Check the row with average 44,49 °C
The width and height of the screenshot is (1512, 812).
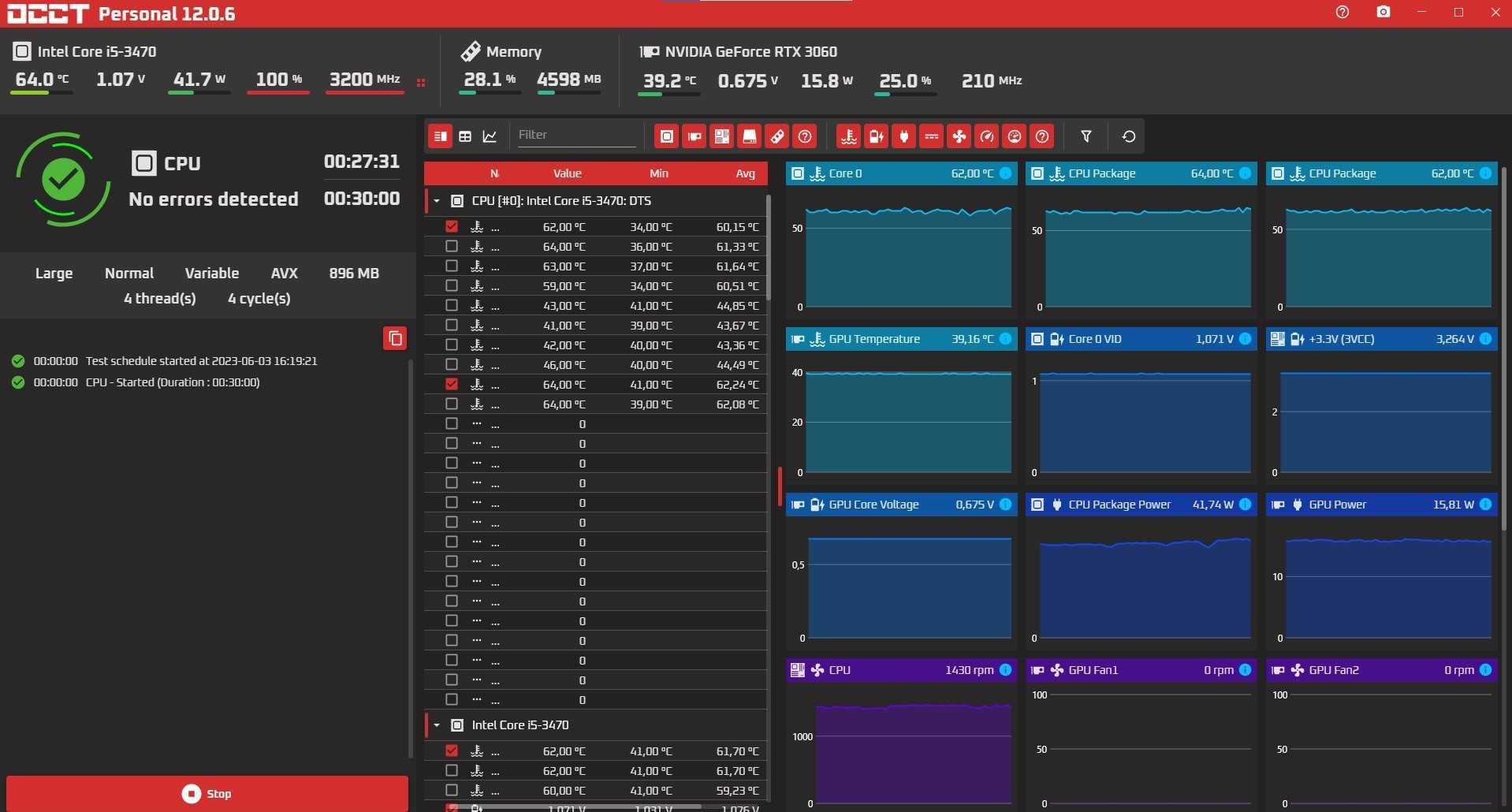pyautogui.click(x=452, y=364)
